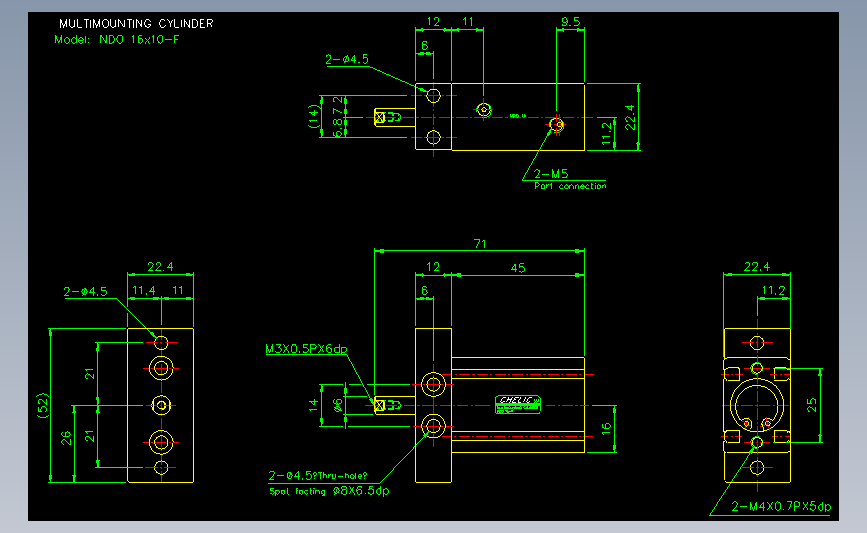Select the Model NDO 16x10-F label
This screenshot has width=867, height=533.
117,40
